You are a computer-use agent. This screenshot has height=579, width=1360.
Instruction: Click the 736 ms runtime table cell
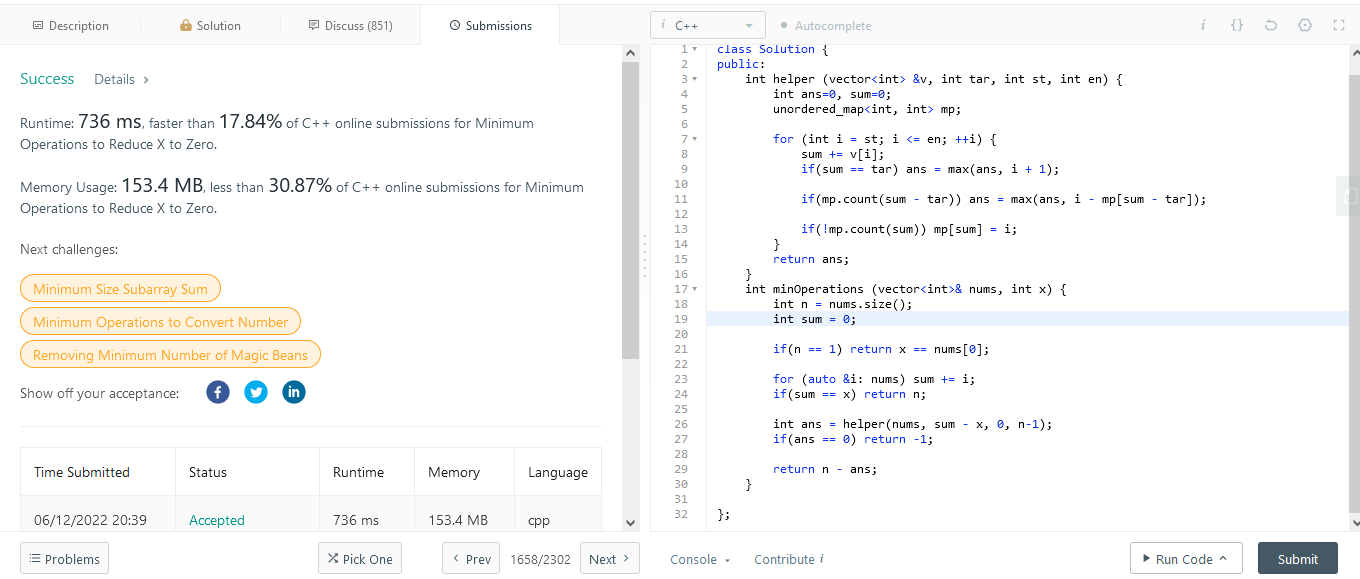[356, 520]
